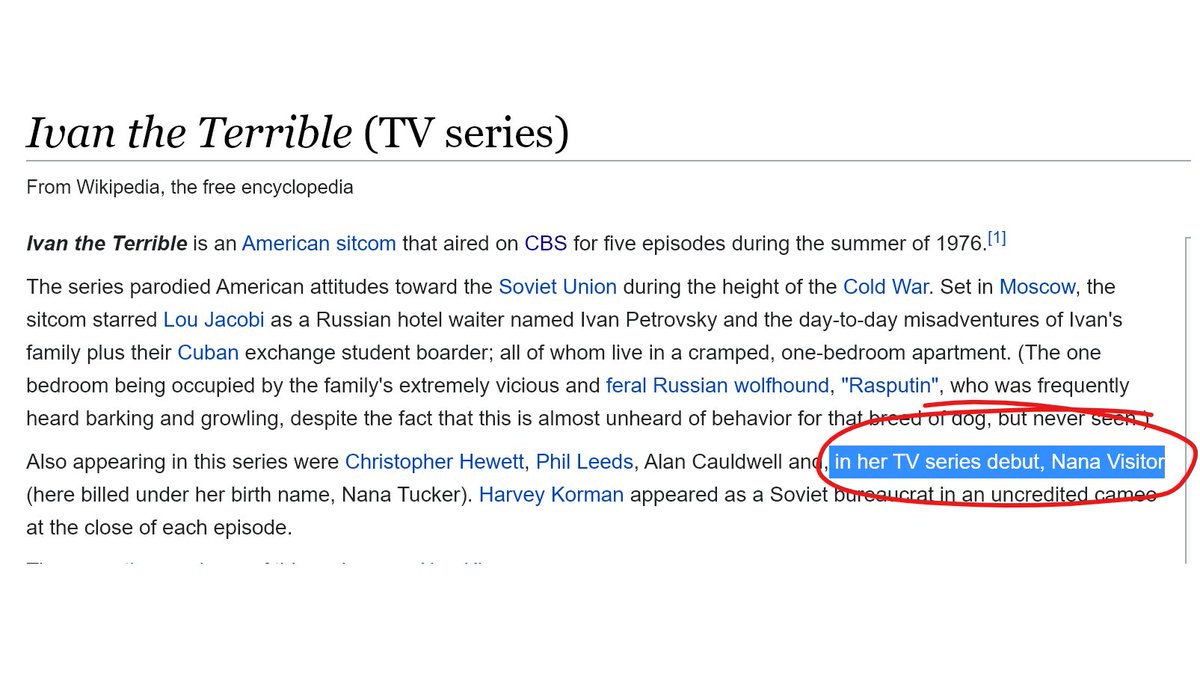Click the highlighted Nana Visitor text
The image size is (1200, 675).
point(1108,462)
